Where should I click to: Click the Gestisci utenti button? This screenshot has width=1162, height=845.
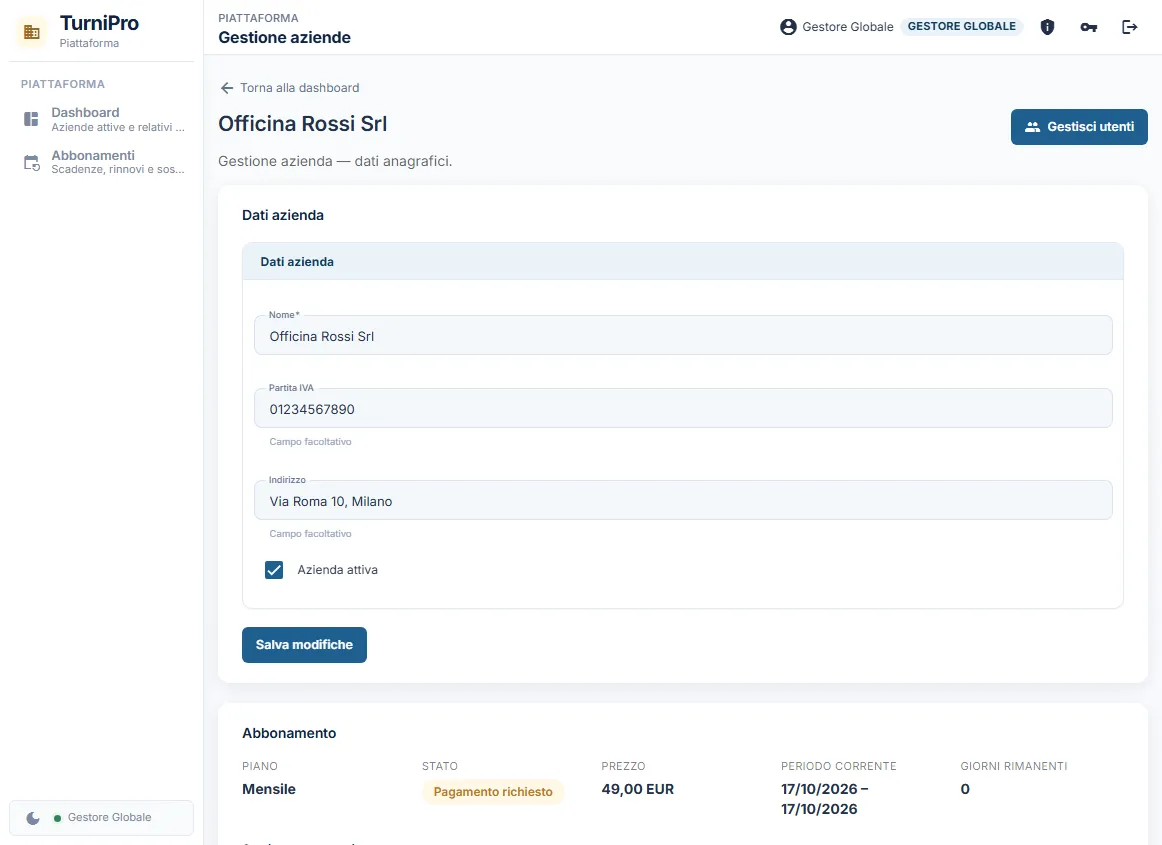[1079, 127]
